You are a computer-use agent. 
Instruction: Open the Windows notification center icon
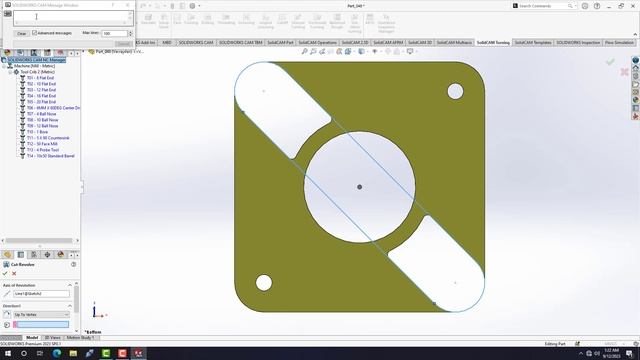629,353
